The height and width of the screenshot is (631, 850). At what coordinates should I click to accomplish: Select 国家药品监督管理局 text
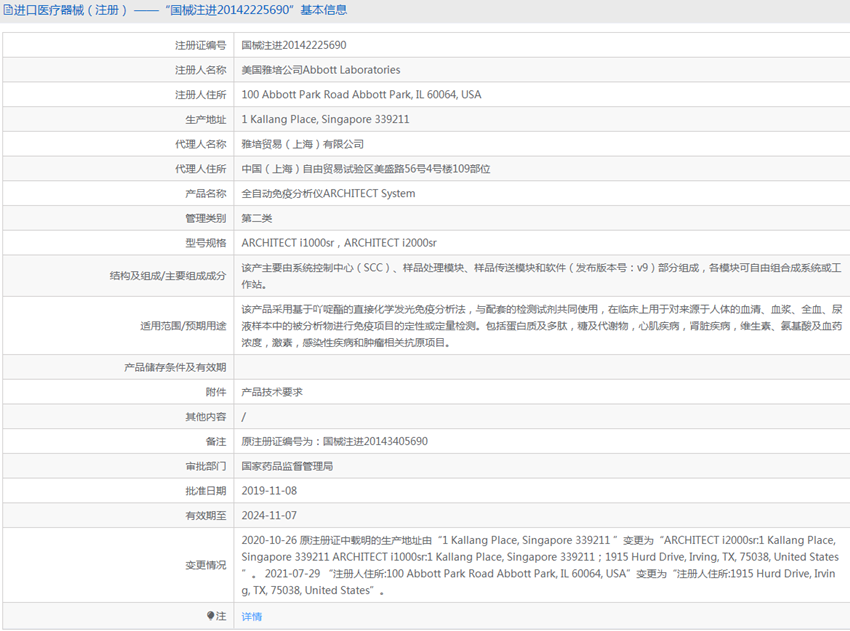(x=287, y=466)
